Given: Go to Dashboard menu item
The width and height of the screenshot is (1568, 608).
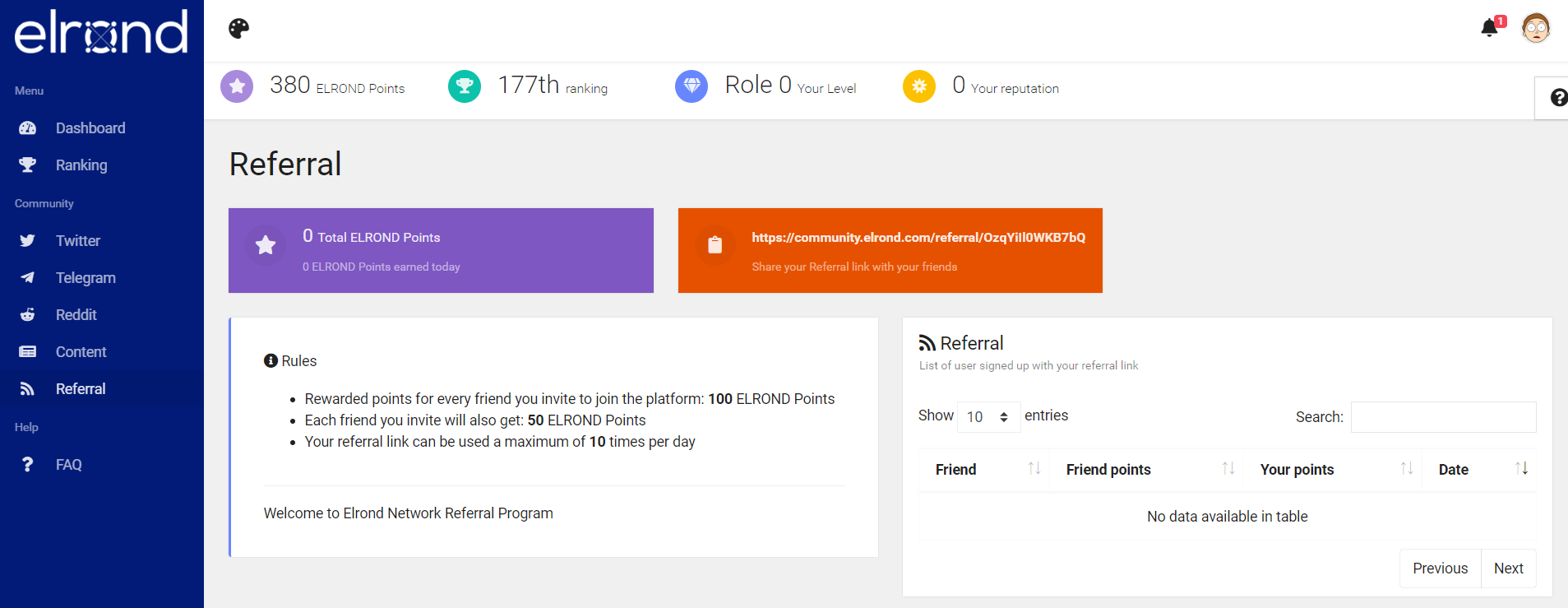Looking at the screenshot, I should point(102,128).
